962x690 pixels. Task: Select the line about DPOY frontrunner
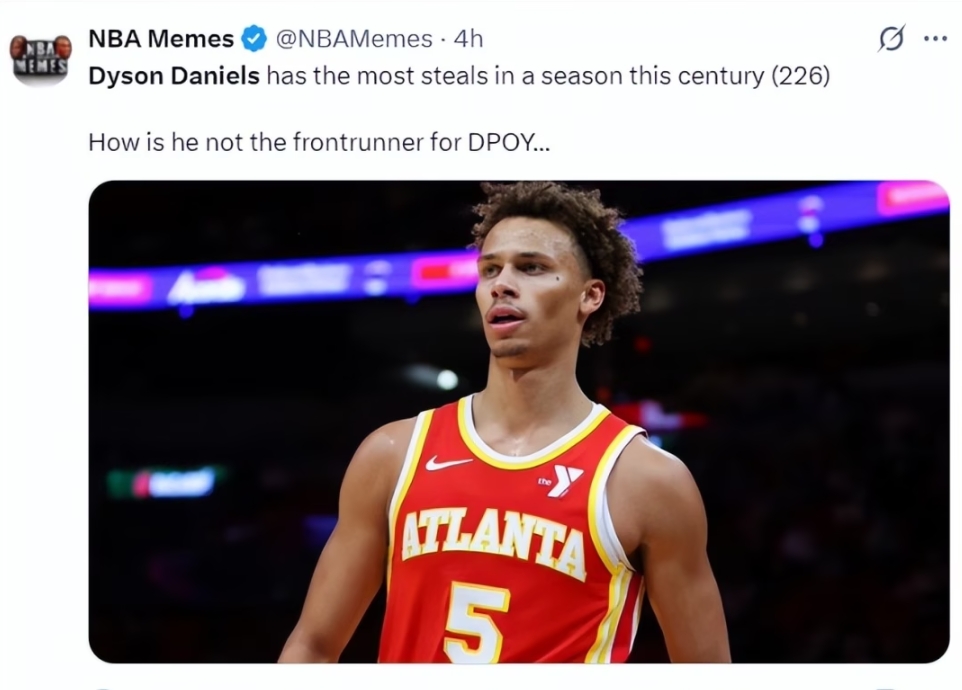318,142
